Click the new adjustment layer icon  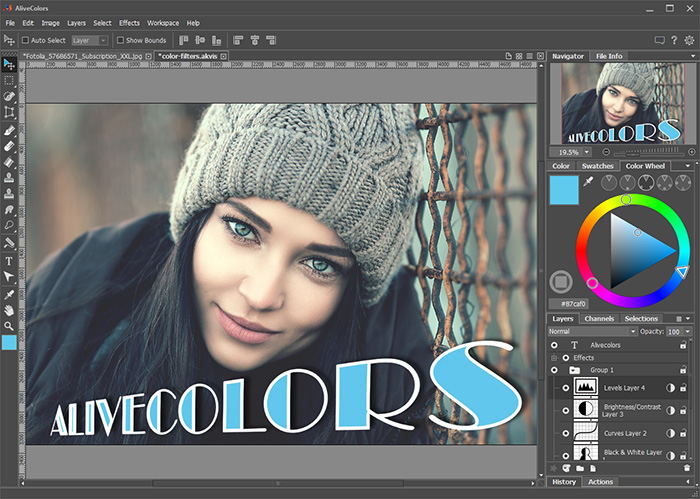(567, 468)
